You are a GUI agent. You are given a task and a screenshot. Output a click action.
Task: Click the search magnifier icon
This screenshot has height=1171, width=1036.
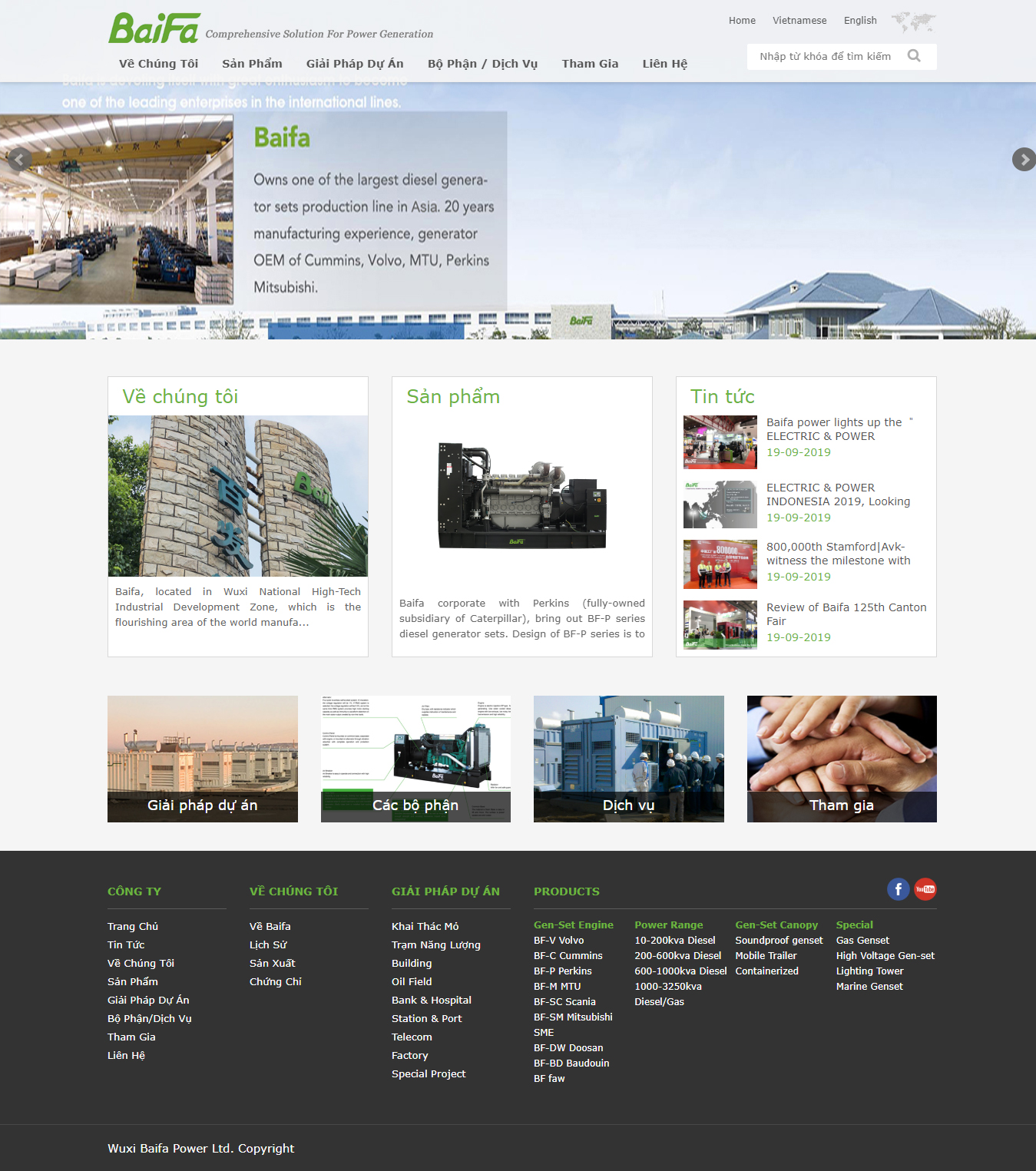click(914, 56)
